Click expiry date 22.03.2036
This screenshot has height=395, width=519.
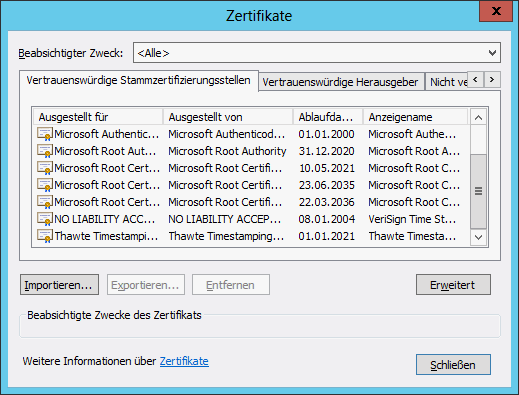(326, 202)
